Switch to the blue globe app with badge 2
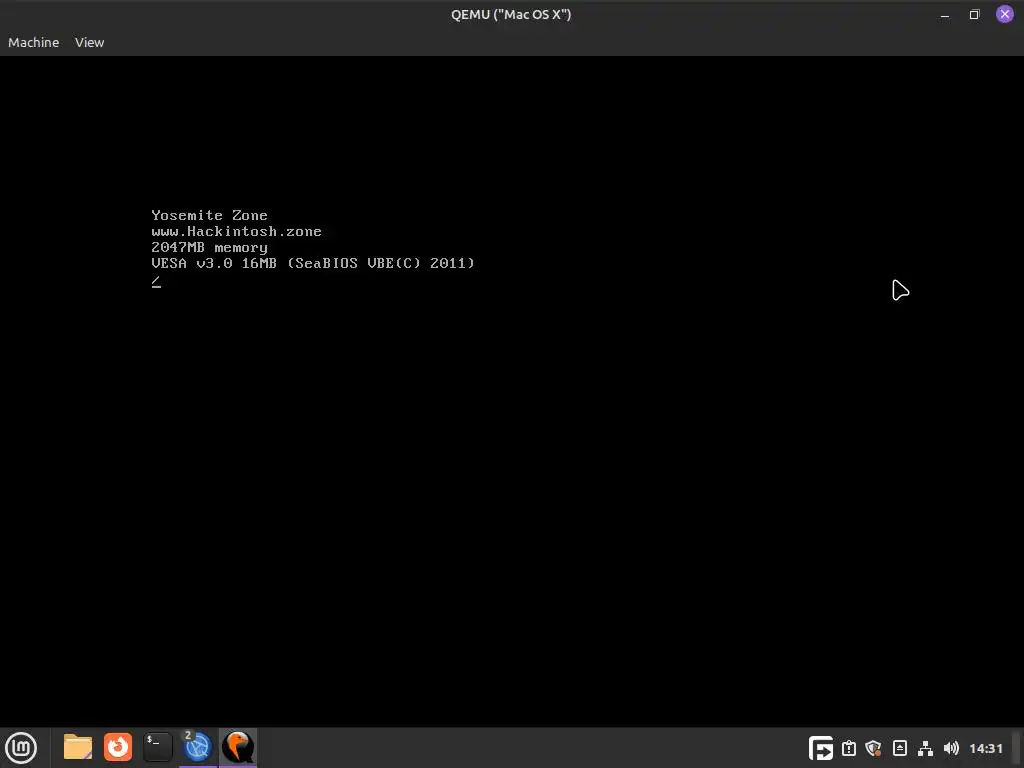 click(x=197, y=747)
